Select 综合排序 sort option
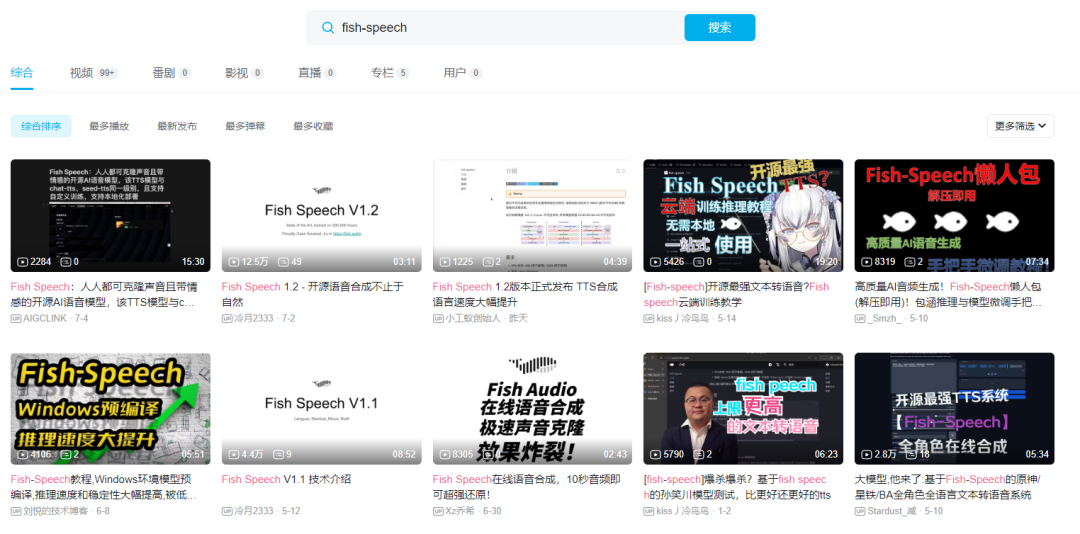Screen dimensions: 1080x534 (41, 126)
